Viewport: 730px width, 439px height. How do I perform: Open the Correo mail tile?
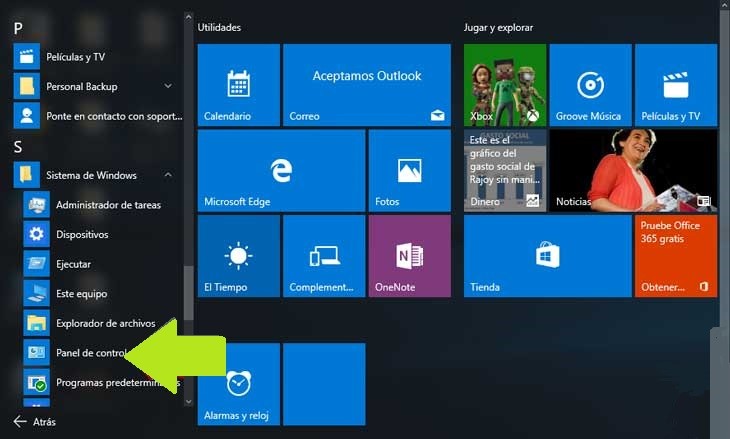tap(367, 85)
